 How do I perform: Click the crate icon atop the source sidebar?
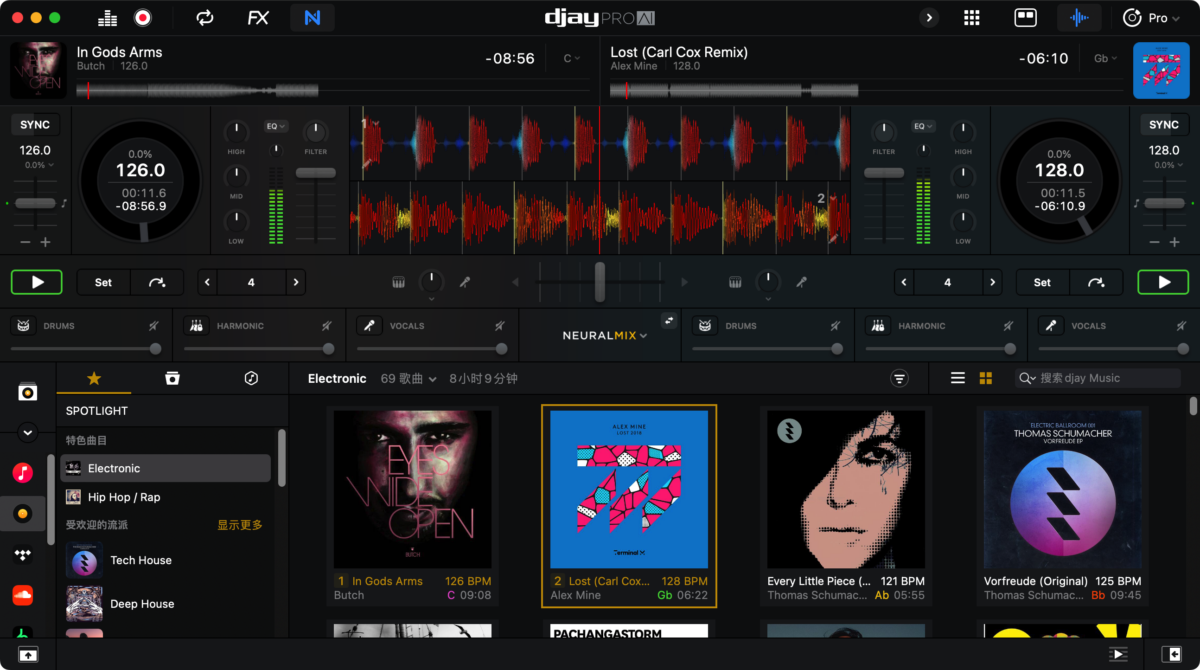pyautogui.click(x=27, y=392)
